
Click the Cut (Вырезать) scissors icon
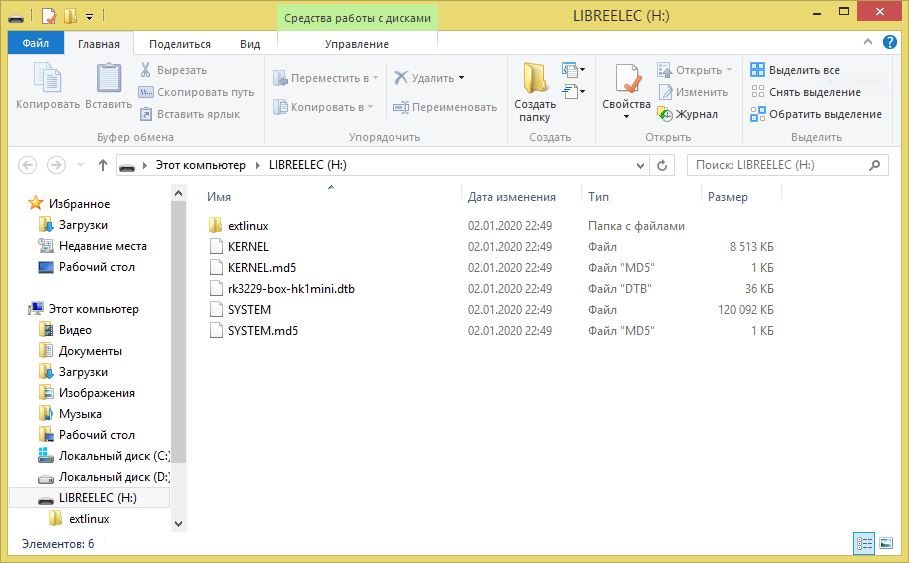(x=146, y=70)
